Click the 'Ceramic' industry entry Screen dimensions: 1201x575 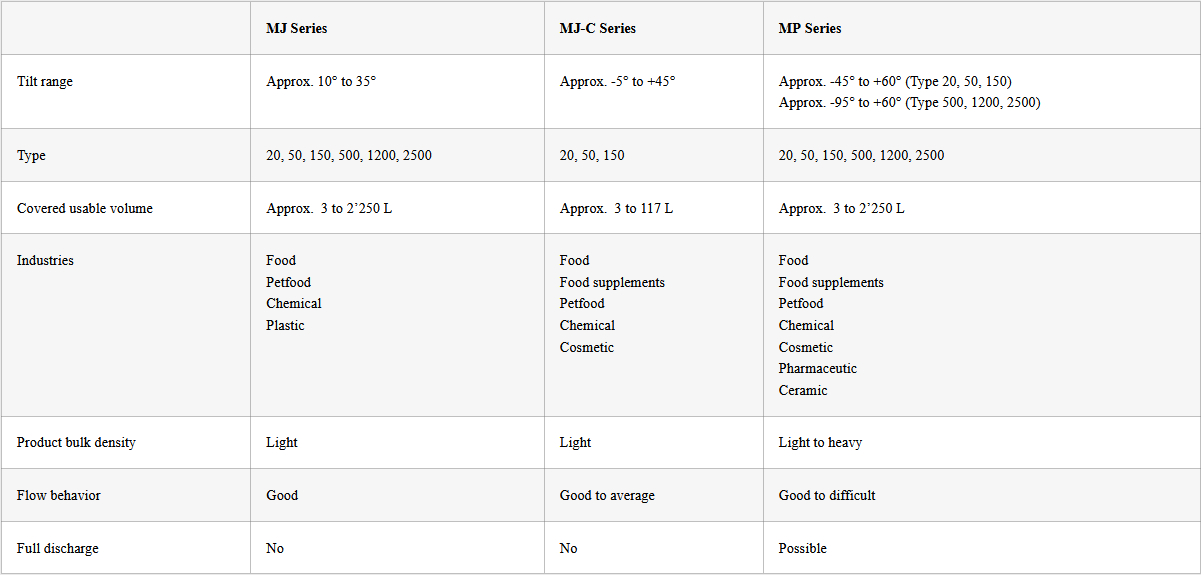[x=803, y=390]
